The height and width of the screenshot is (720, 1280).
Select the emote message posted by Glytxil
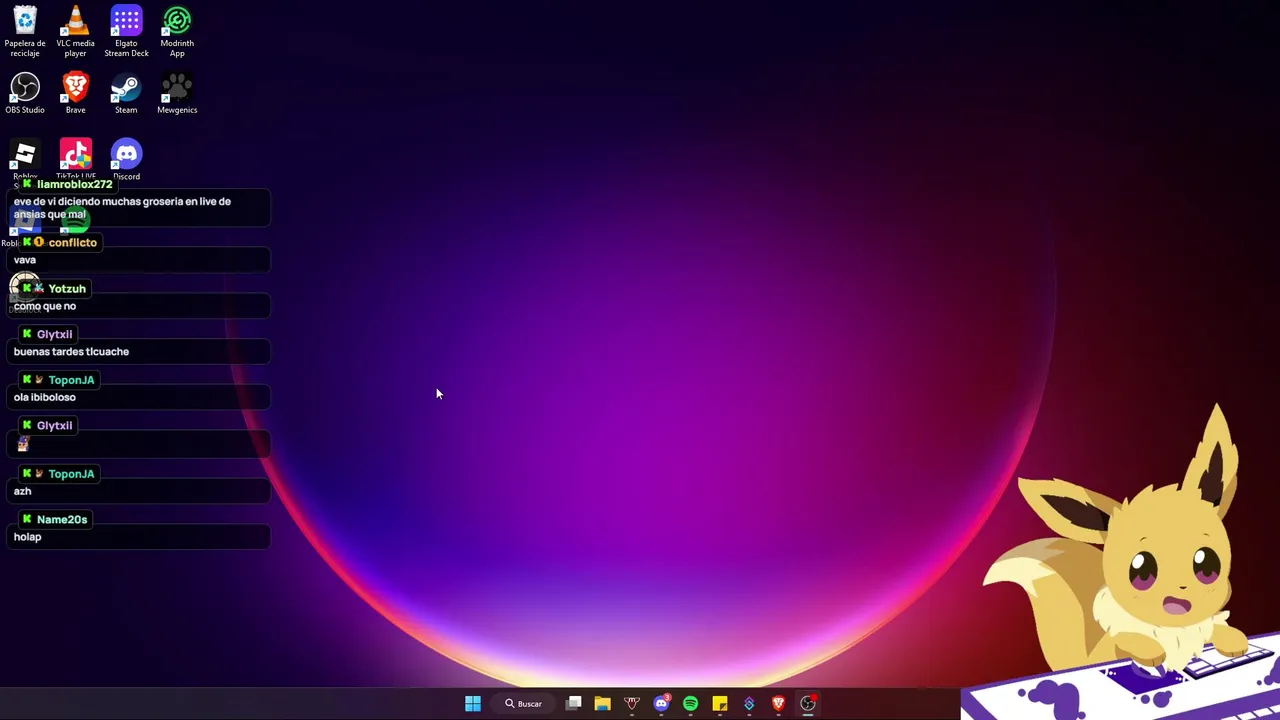pos(23,444)
